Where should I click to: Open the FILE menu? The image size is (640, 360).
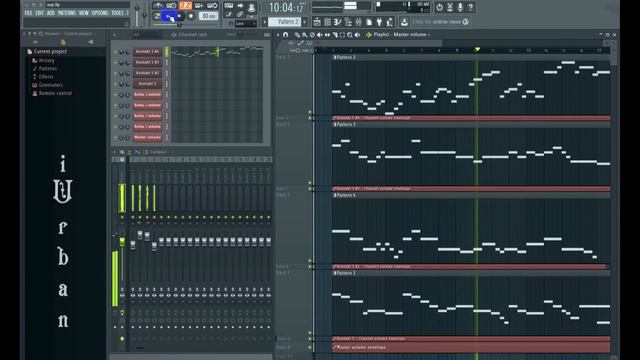tap(28, 13)
